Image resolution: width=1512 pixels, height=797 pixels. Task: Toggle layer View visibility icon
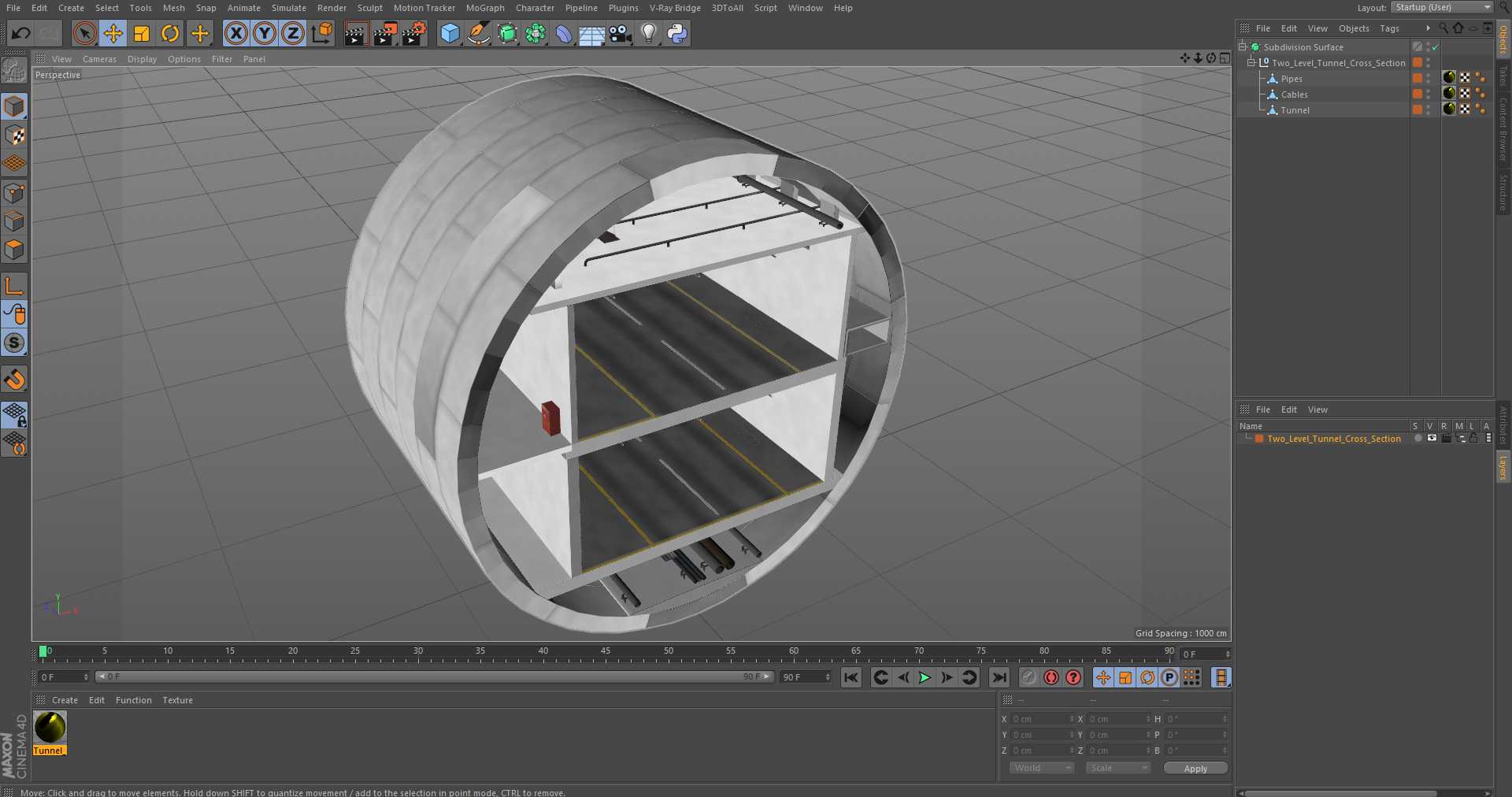coord(1432,439)
